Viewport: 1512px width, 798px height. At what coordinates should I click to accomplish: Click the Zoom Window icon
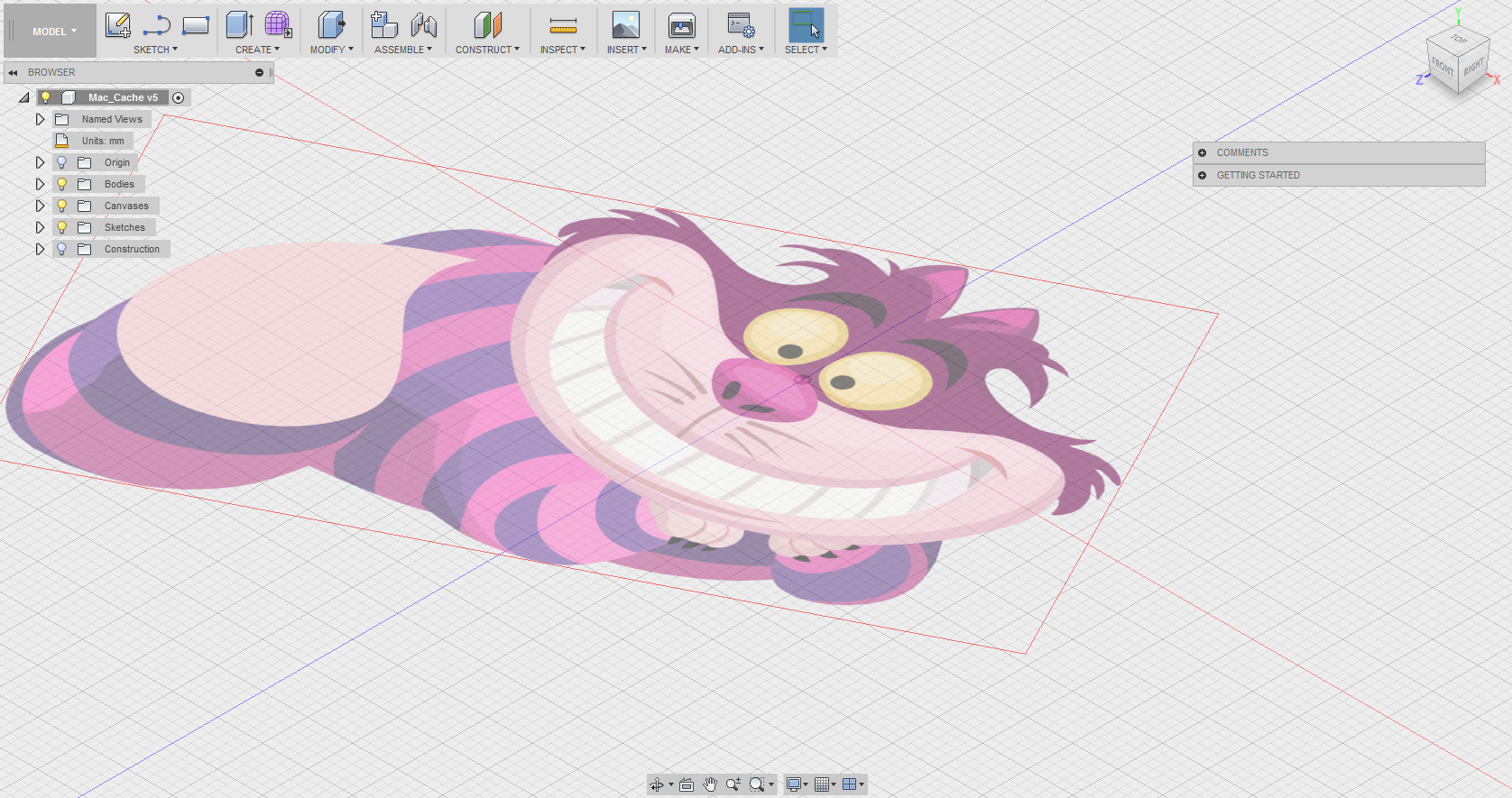pos(757,784)
